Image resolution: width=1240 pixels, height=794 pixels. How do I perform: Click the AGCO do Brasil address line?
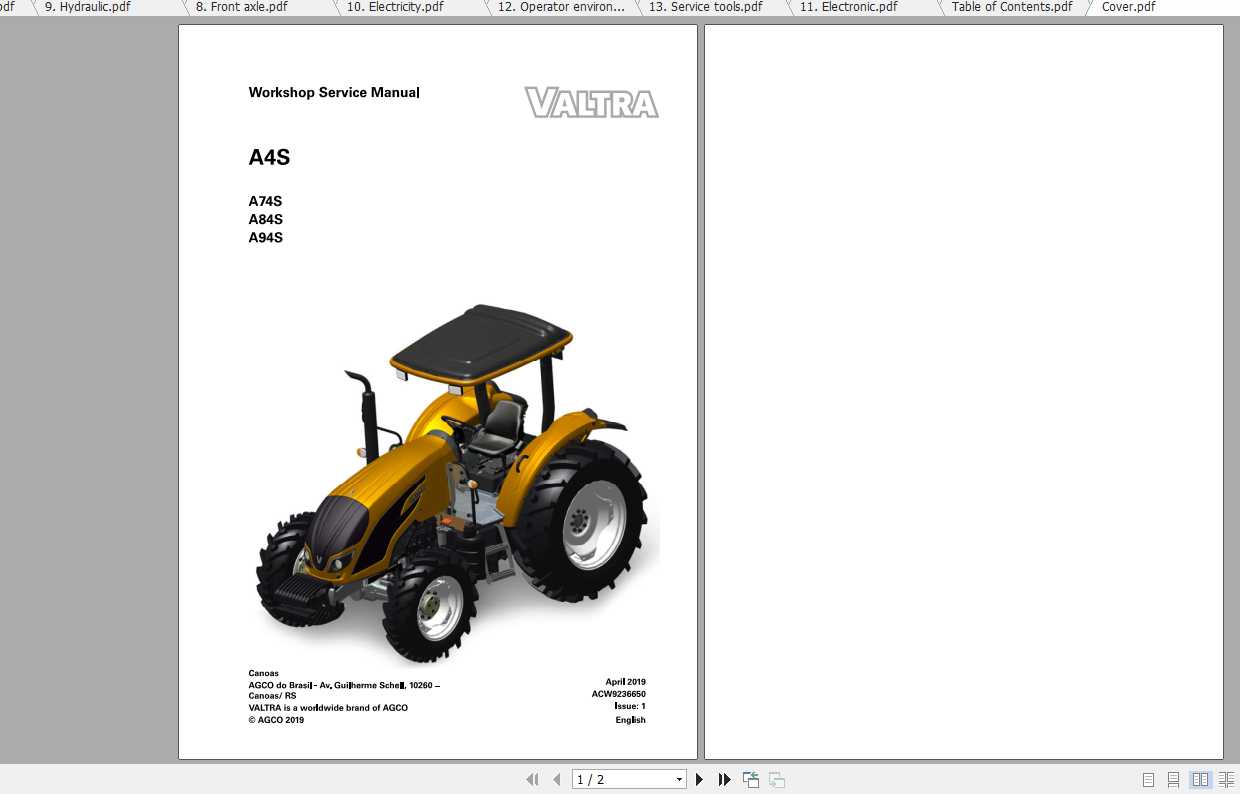[x=344, y=685]
